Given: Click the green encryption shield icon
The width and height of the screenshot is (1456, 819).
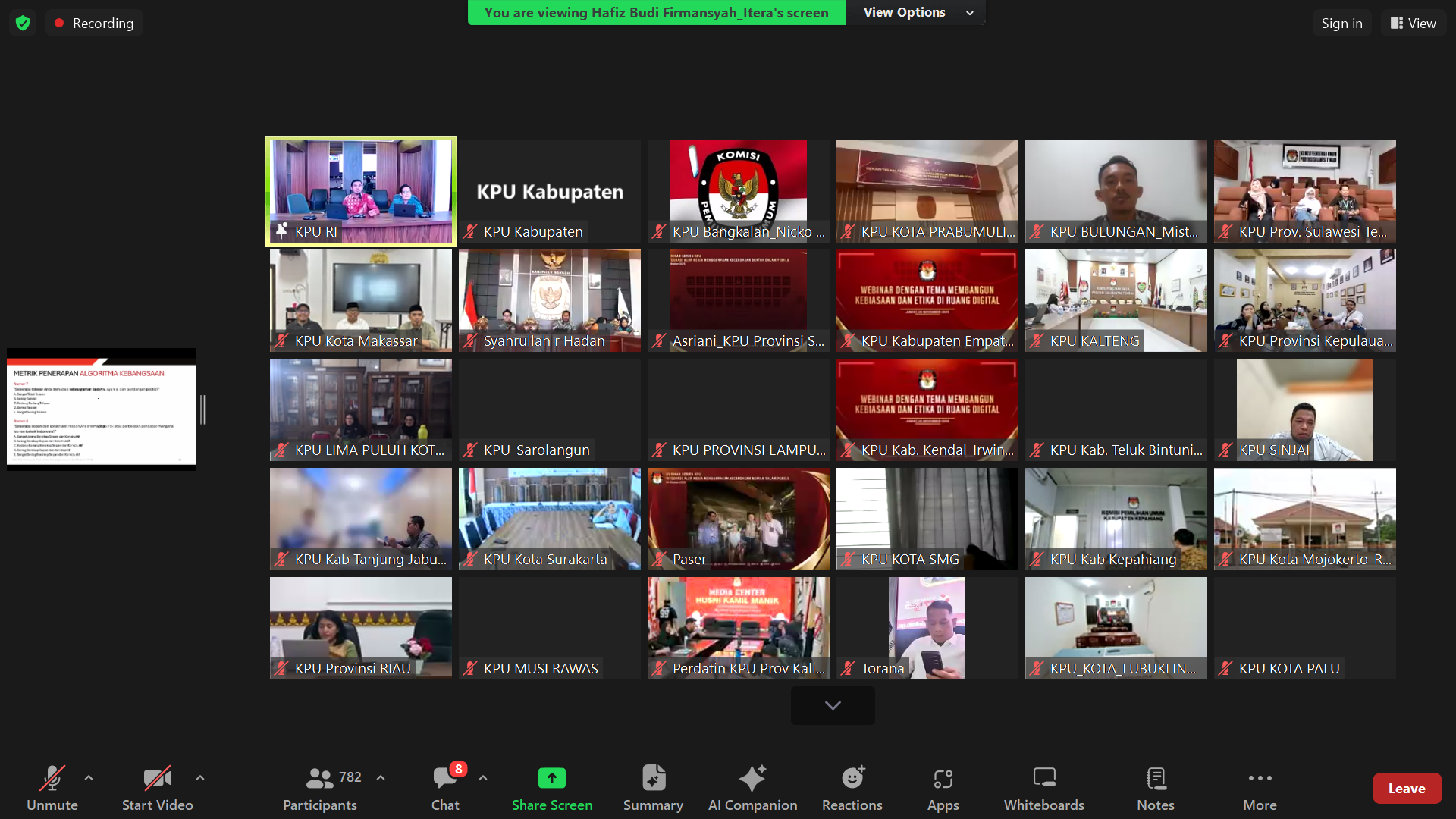Looking at the screenshot, I should [23, 23].
